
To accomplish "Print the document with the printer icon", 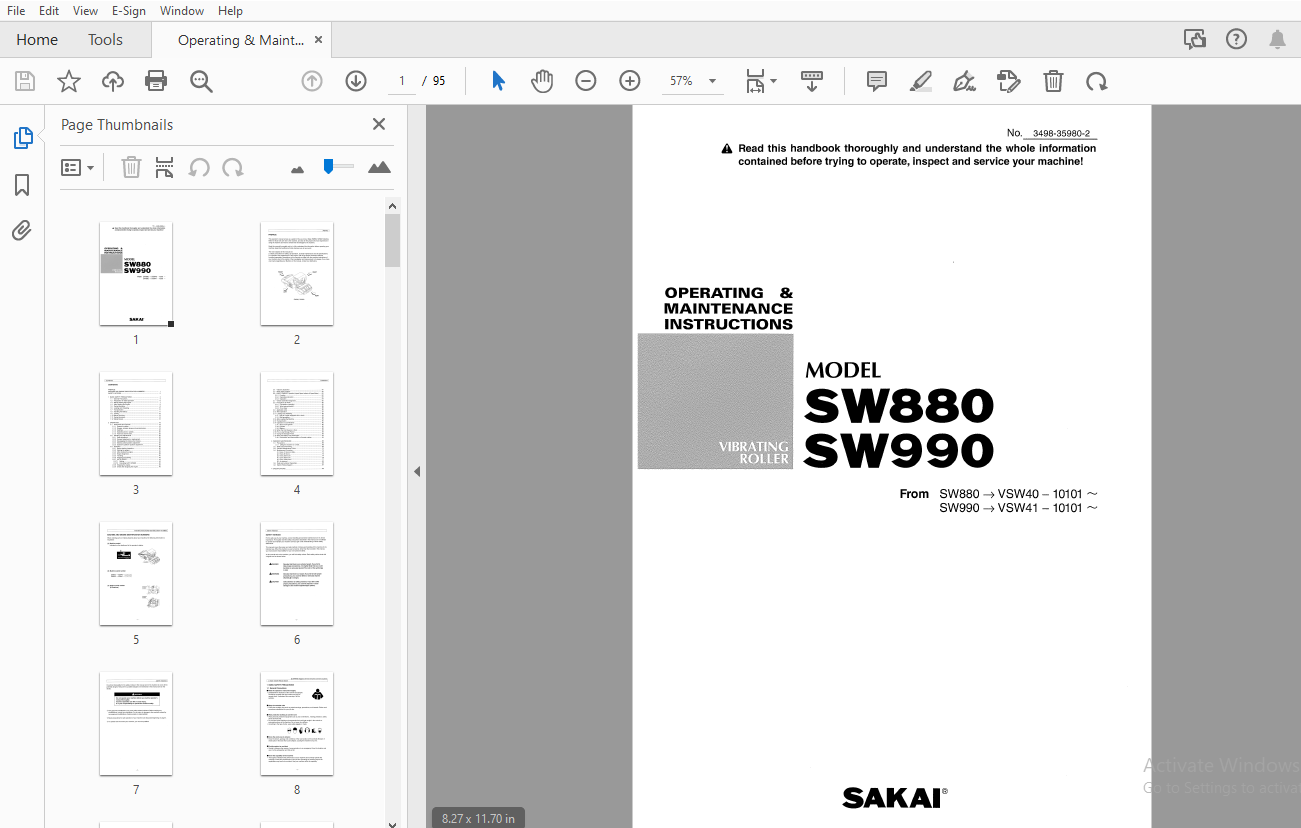I will [x=156, y=81].
